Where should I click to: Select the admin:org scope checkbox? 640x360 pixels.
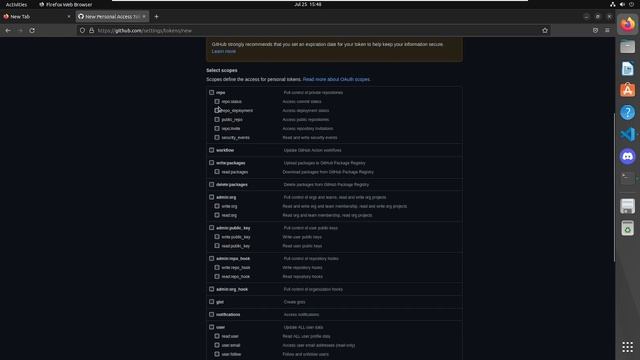click(211, 197)
